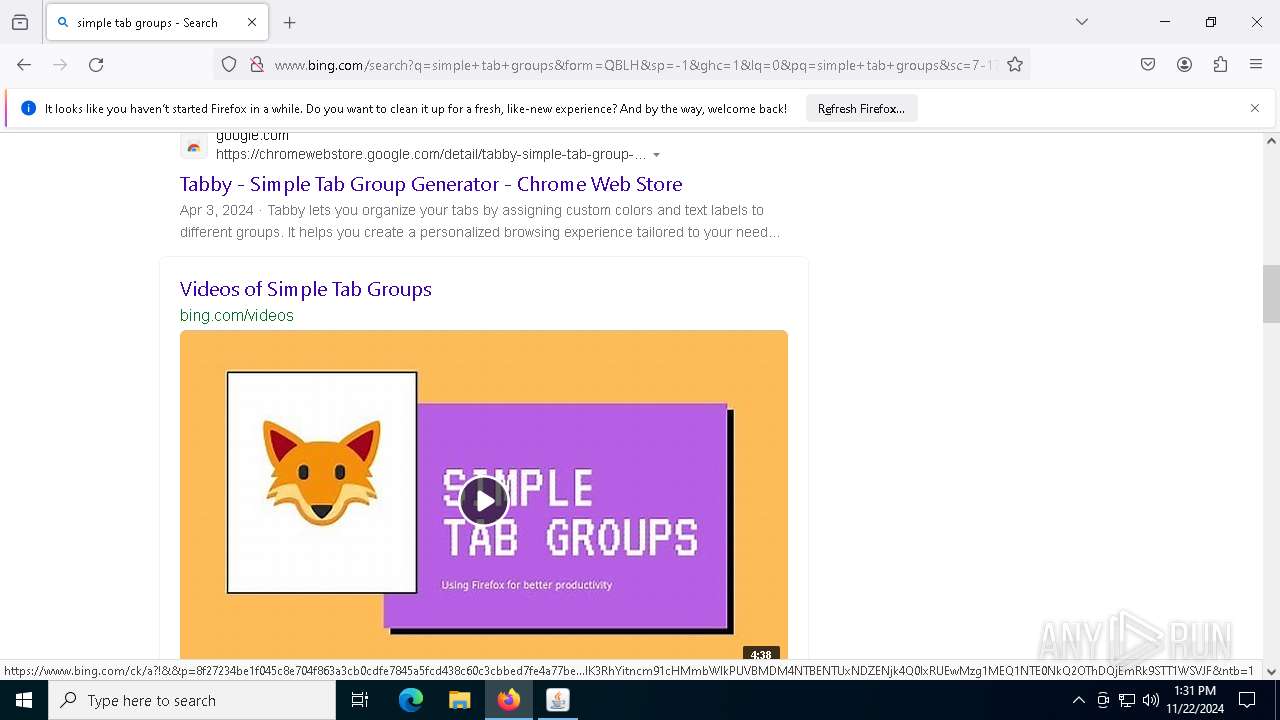Open Firefox application hamburger menu
Screen dimensions: 1280x720
tap(1256, 65)
